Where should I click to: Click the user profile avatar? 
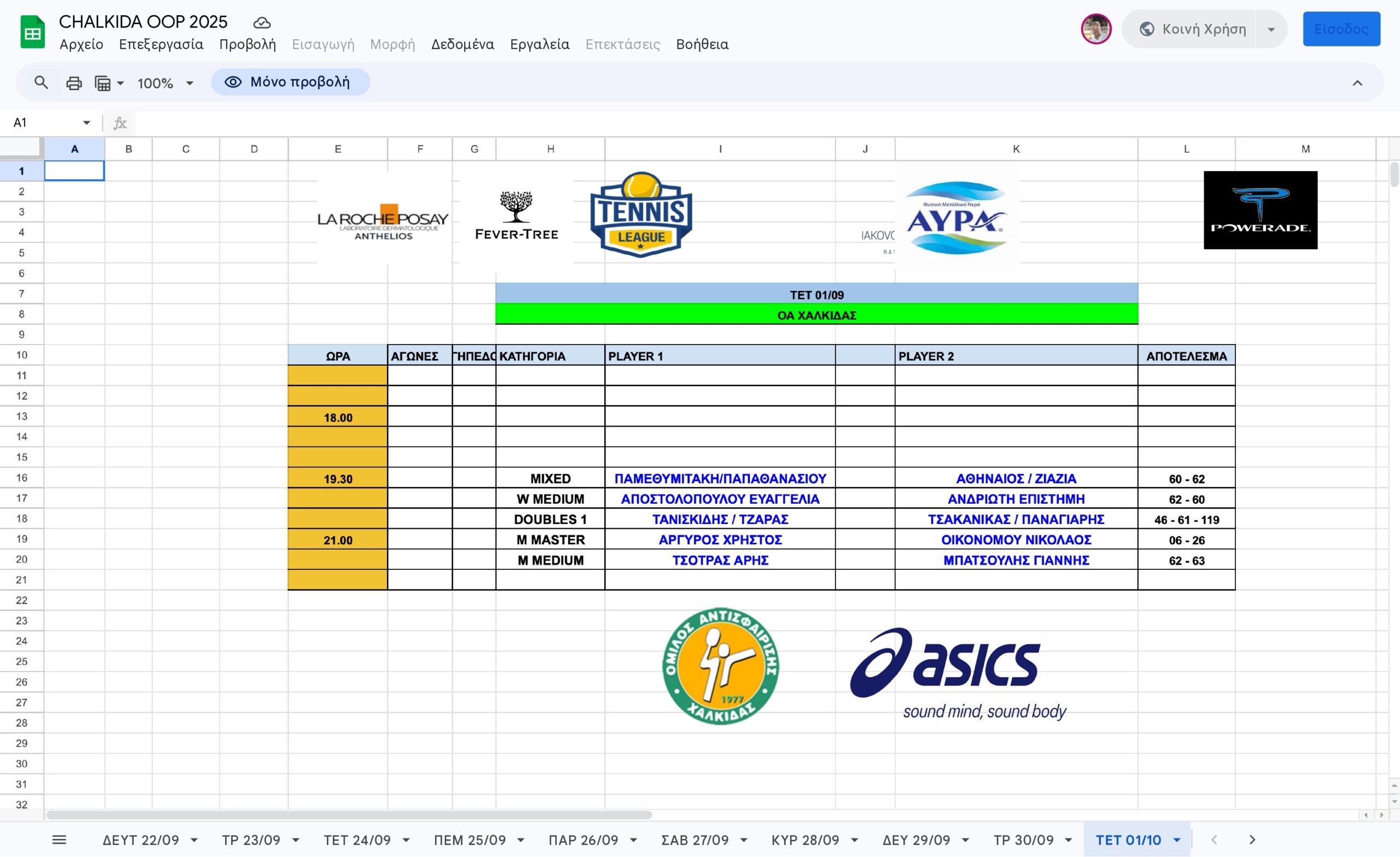pyautogui.click(x=1095, y=29)
